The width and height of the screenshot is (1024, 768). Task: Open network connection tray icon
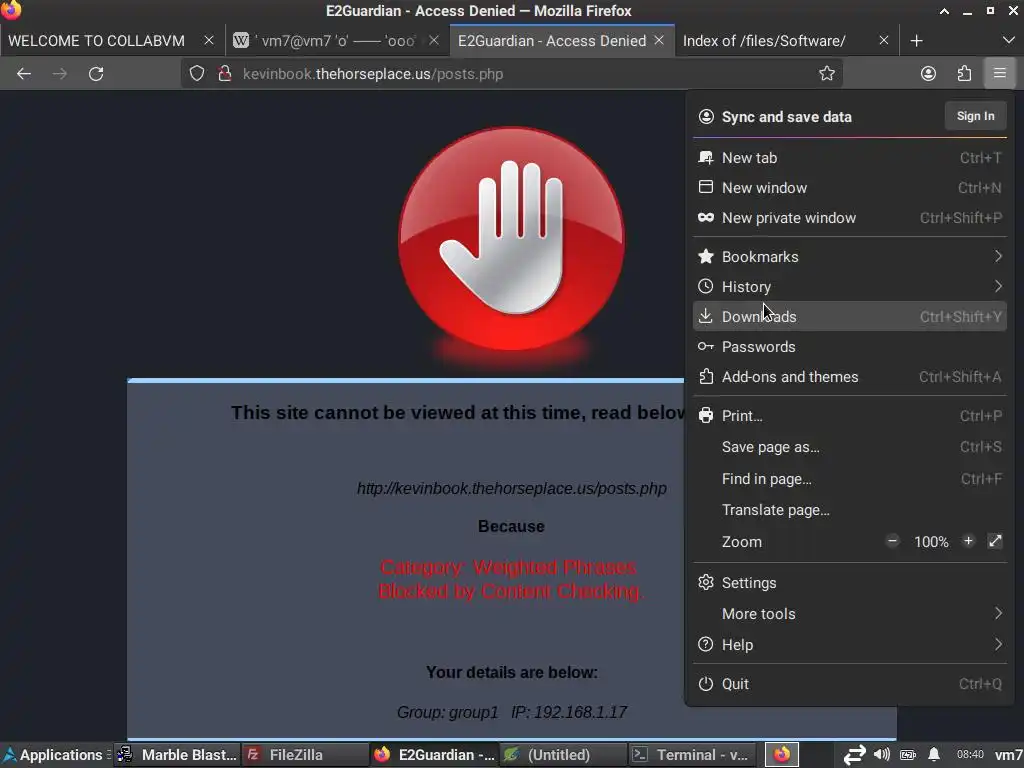[x=854, y=755]
